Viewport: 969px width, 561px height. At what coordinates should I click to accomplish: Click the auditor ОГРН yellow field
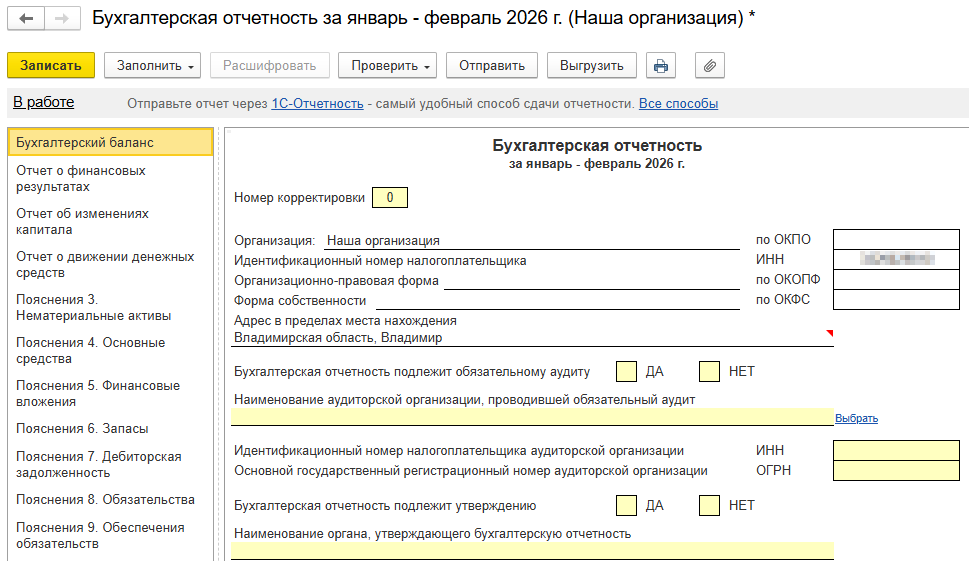pos(896,470)
